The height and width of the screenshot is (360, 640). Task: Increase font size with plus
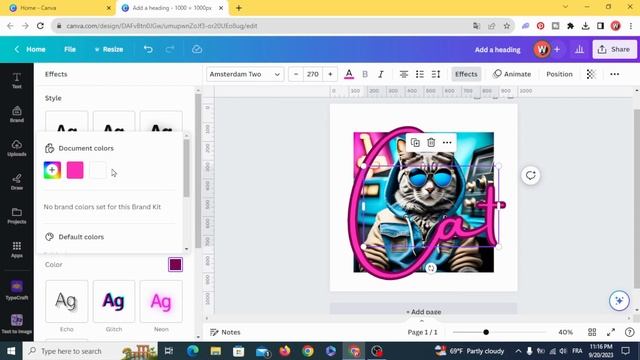[x=330, y=74]
